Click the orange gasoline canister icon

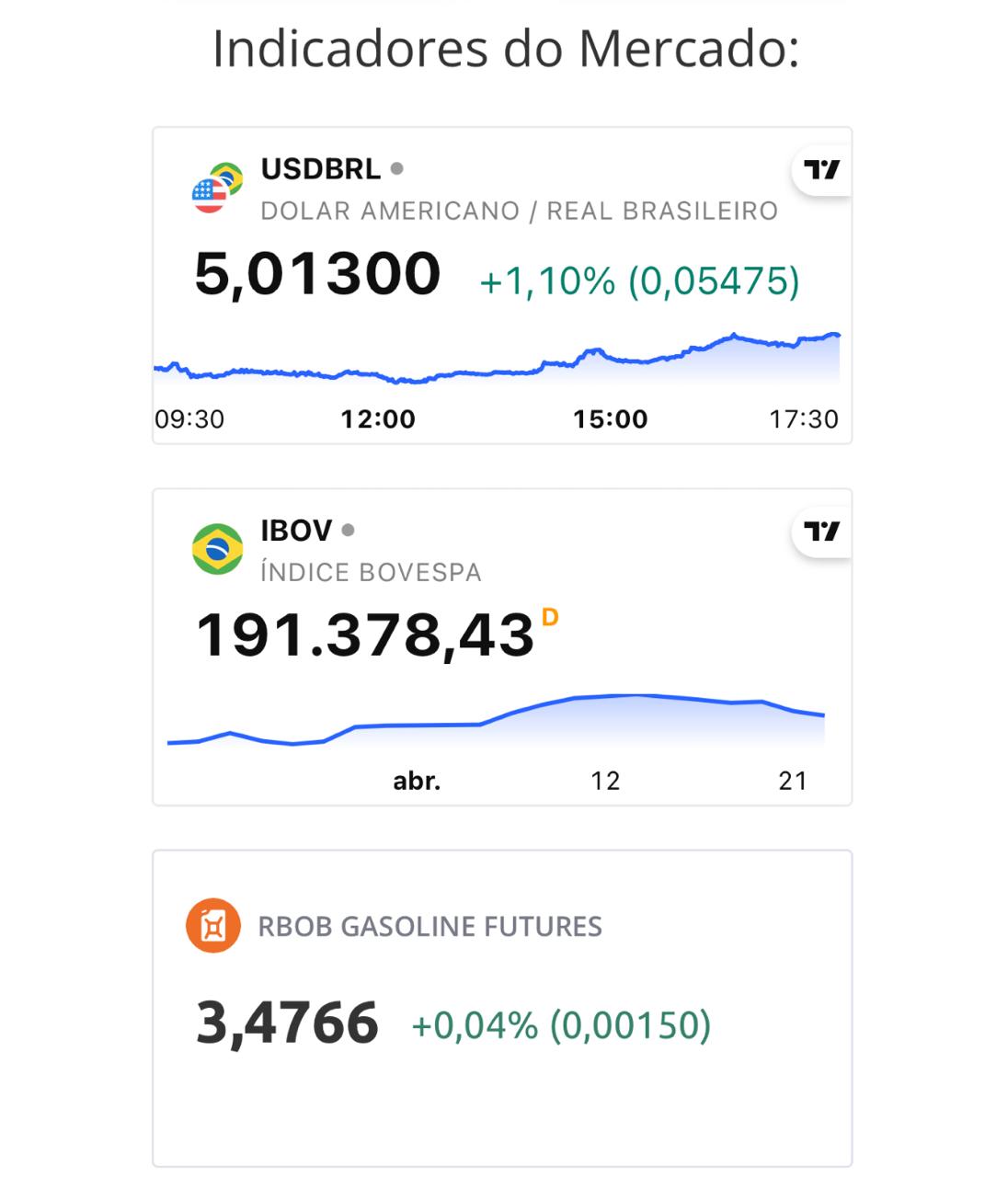tap(213, 925)
